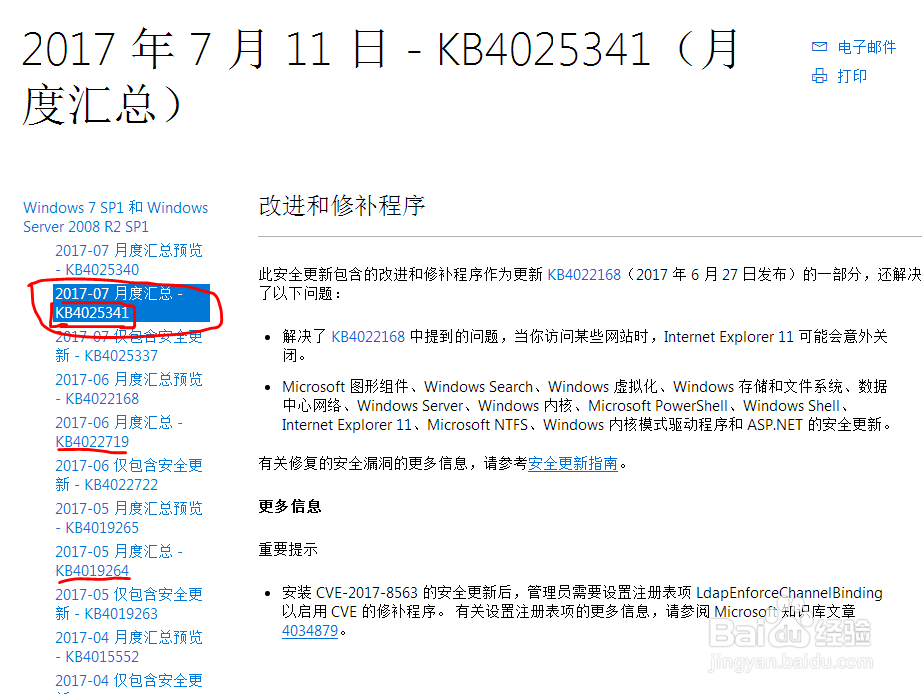
Task: Click KB4022168 link in intro paragraph
Action: tap(584, 275)
